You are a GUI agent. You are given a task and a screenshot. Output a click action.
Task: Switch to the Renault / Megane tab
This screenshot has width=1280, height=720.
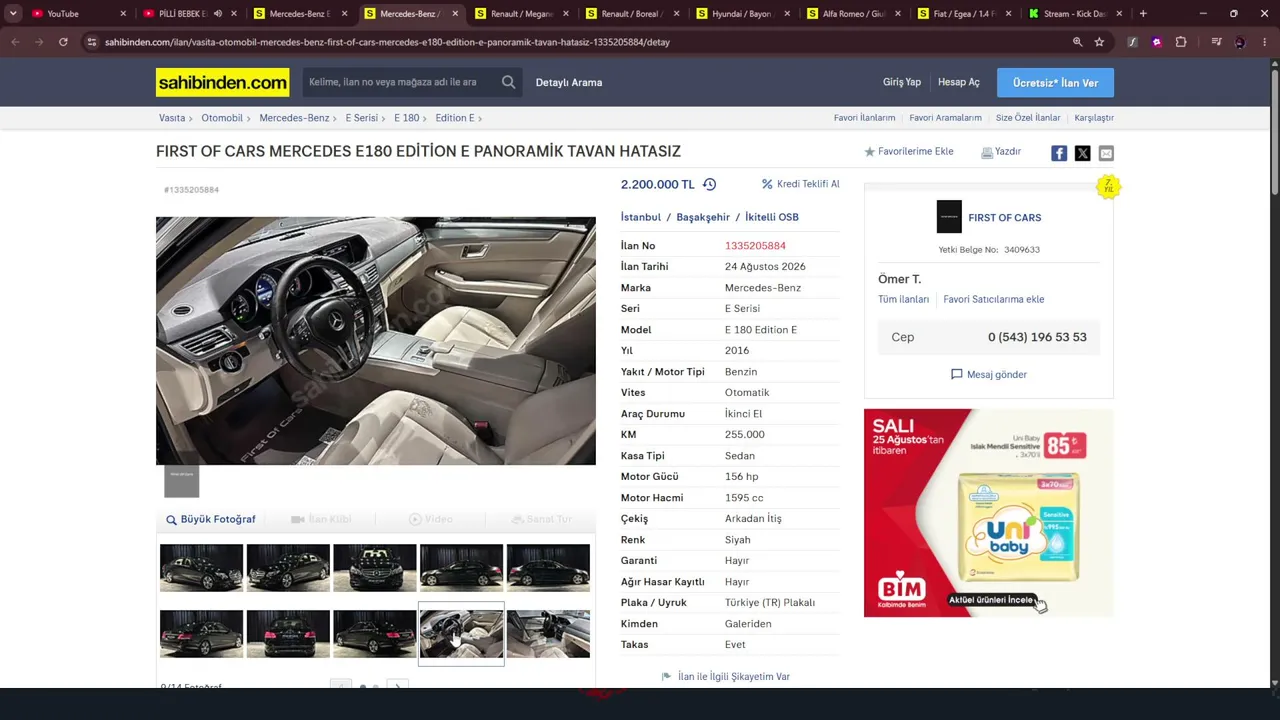521,14
